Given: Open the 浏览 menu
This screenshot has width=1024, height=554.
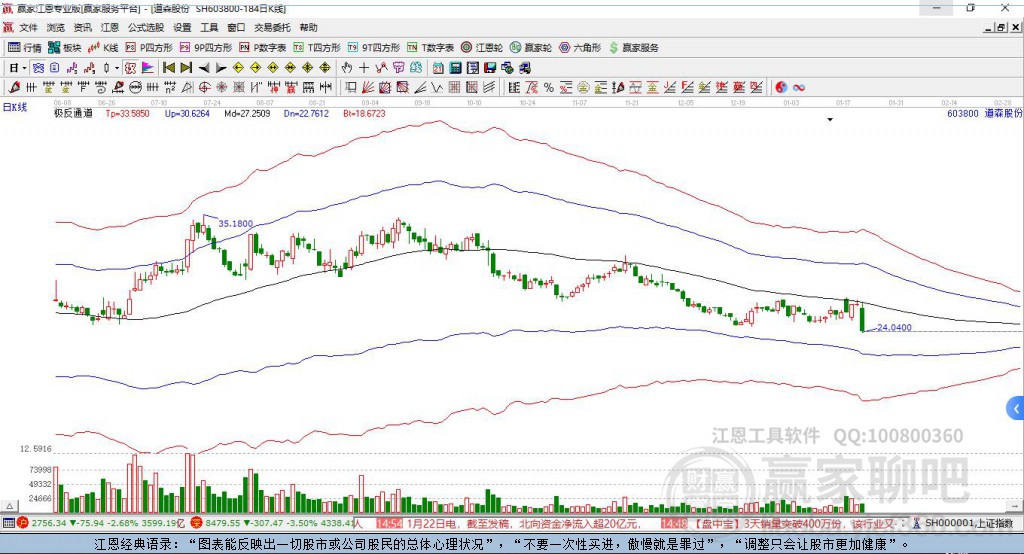Looking at the screenshot, I should click(56, 27).
